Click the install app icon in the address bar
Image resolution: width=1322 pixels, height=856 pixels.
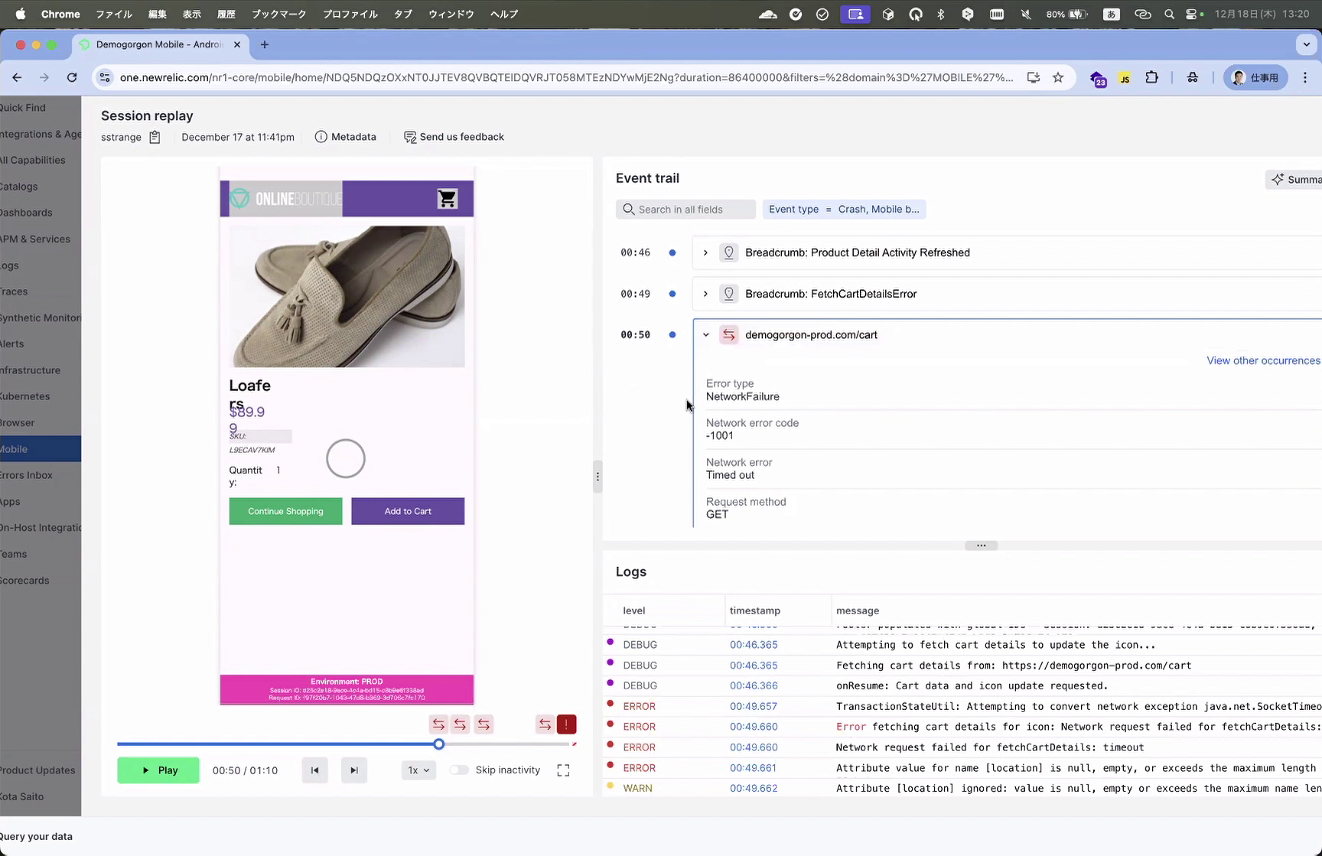pyautogui.click(x=1033, y=77)
